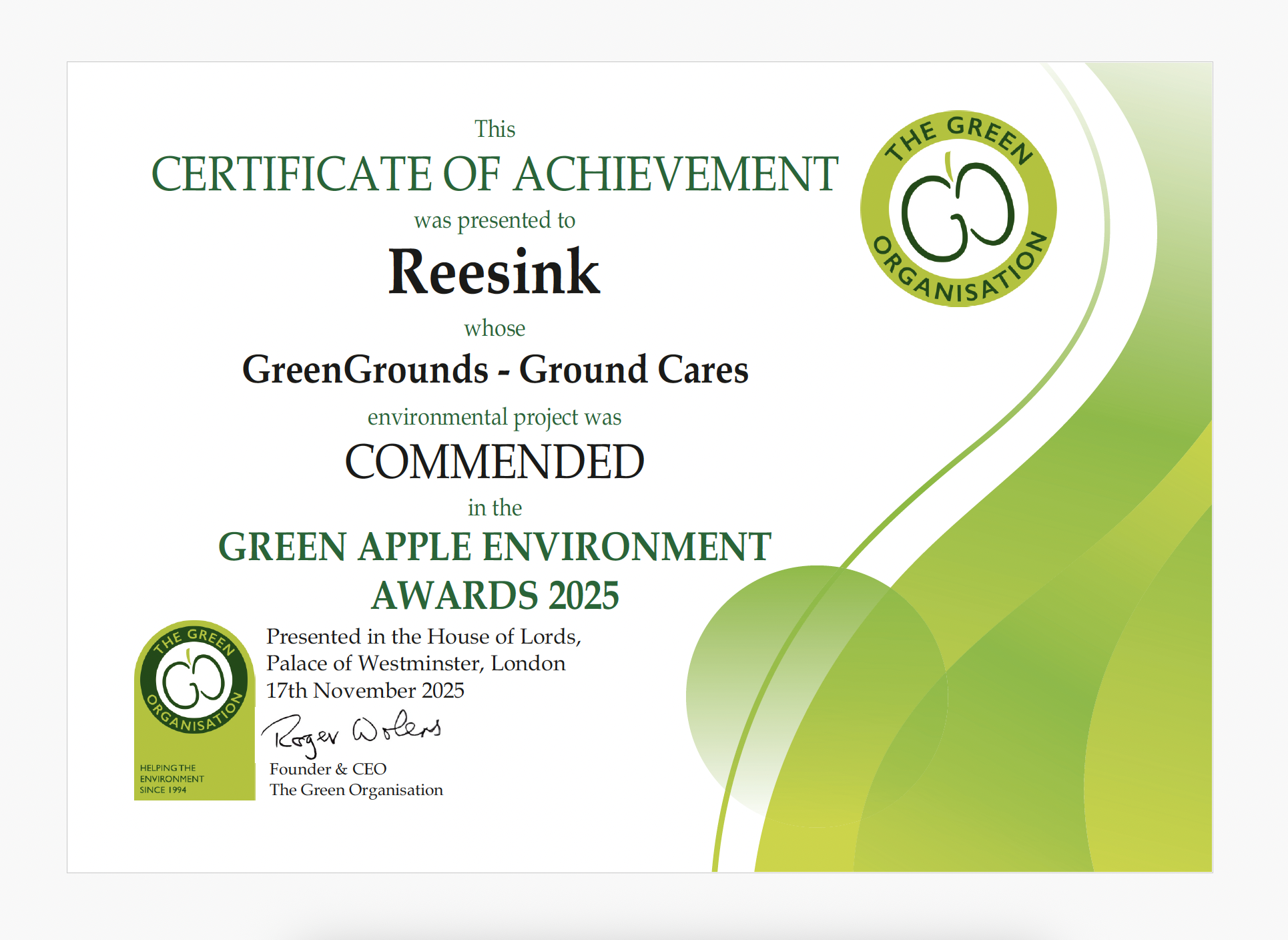This screenshot has height=940, width=1288.
Task: Click the 'was presented to' line
Action: 495,220
